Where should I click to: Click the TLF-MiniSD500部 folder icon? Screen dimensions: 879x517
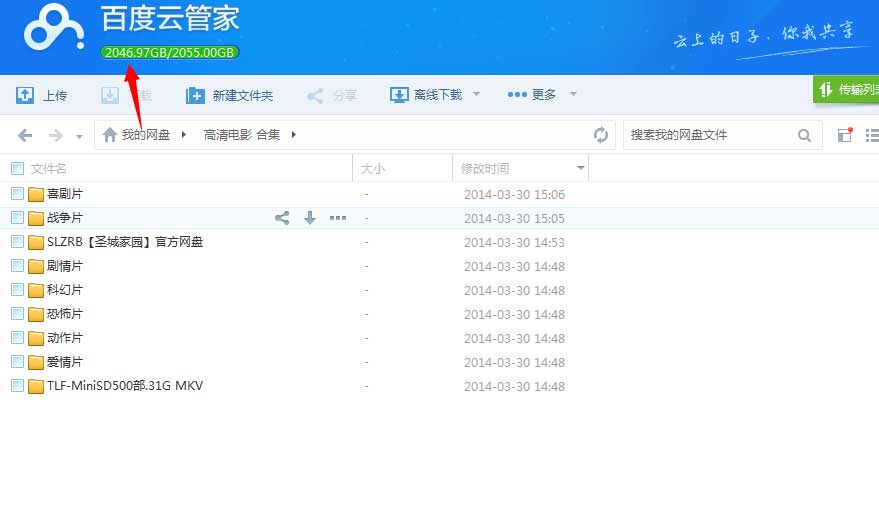36,386
